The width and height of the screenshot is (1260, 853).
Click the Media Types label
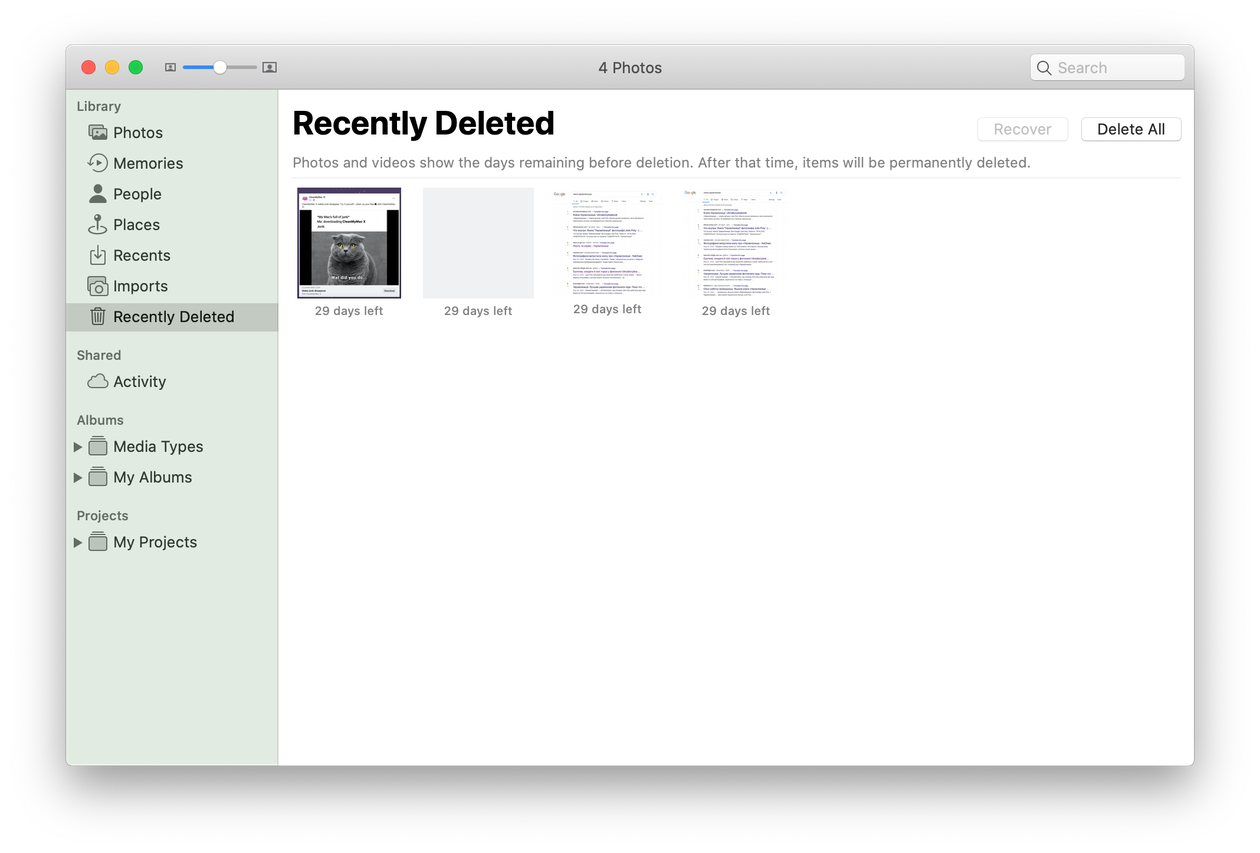click(x=158, y=446)
